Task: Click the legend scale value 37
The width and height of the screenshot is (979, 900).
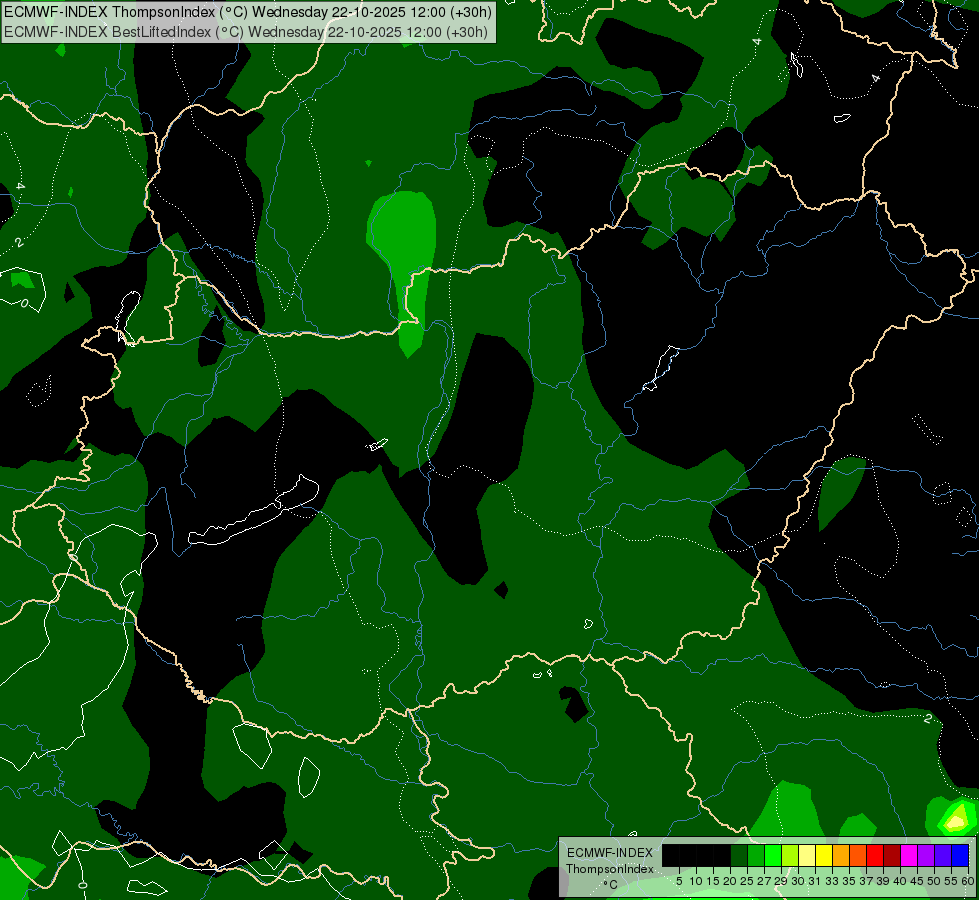Action: (866, 881)
